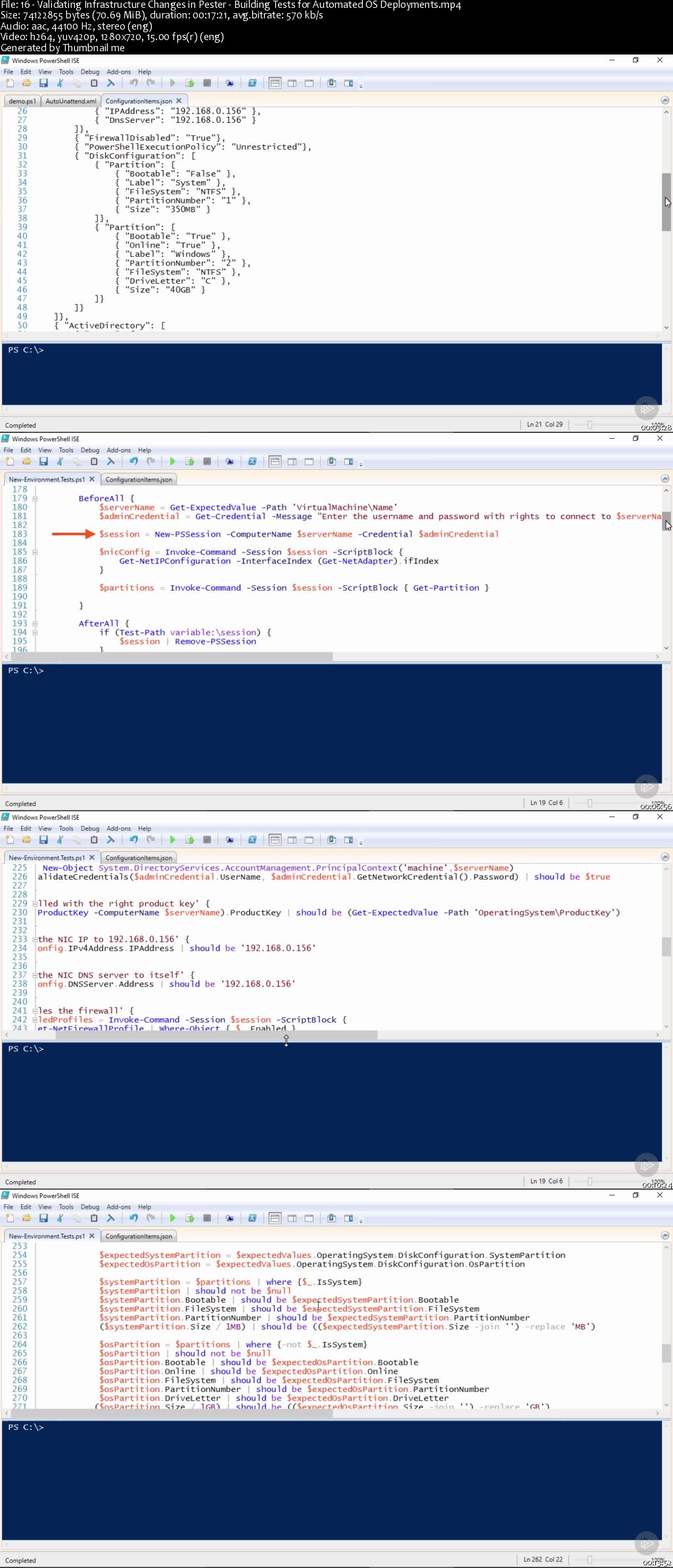Toggle Show Script Pane Top in demo.ps1 window
The image size is (673, 1568).
[x=275, y=83]
